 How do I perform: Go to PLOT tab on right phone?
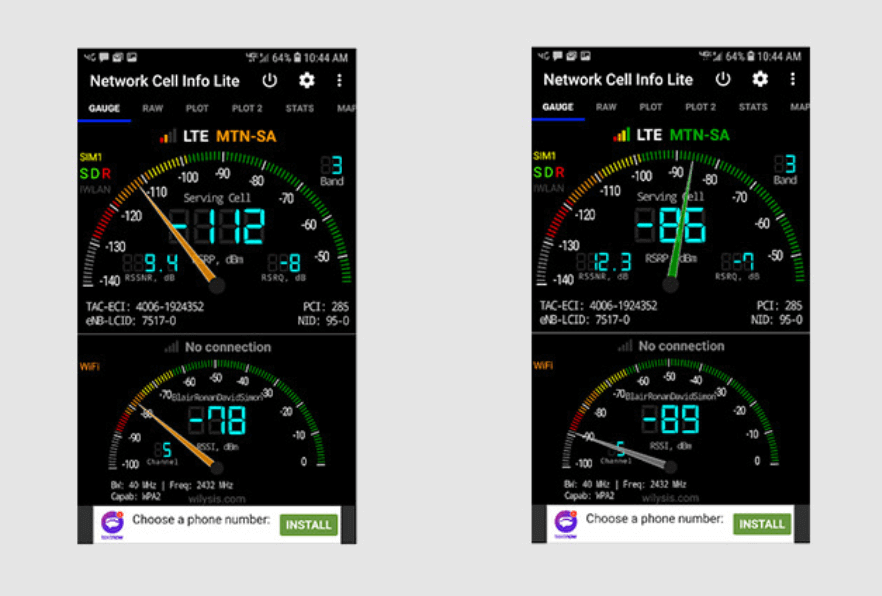651,107
